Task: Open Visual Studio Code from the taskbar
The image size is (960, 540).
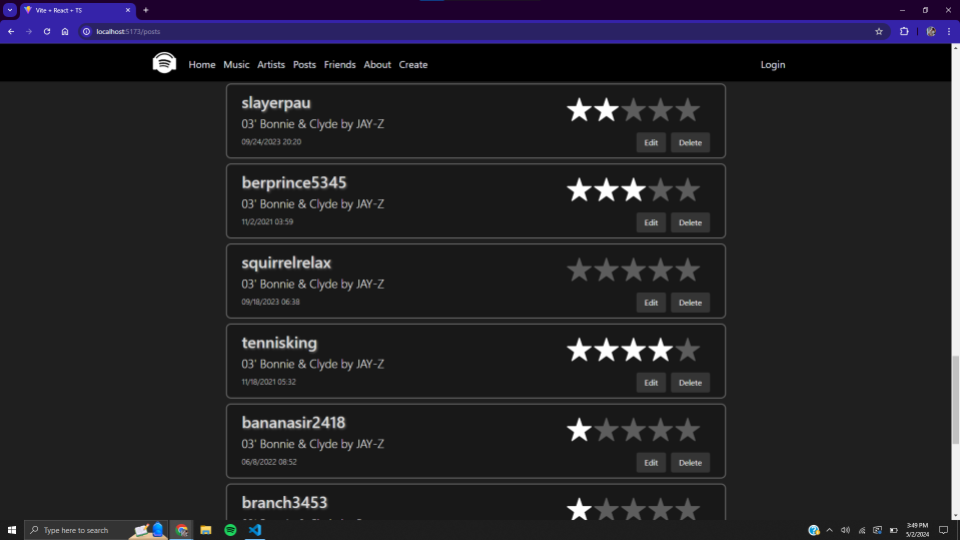Action: 255,530
